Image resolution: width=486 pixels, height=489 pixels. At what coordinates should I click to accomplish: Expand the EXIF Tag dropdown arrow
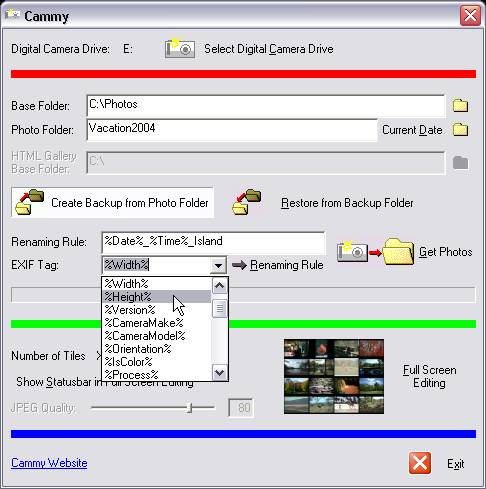218,265
